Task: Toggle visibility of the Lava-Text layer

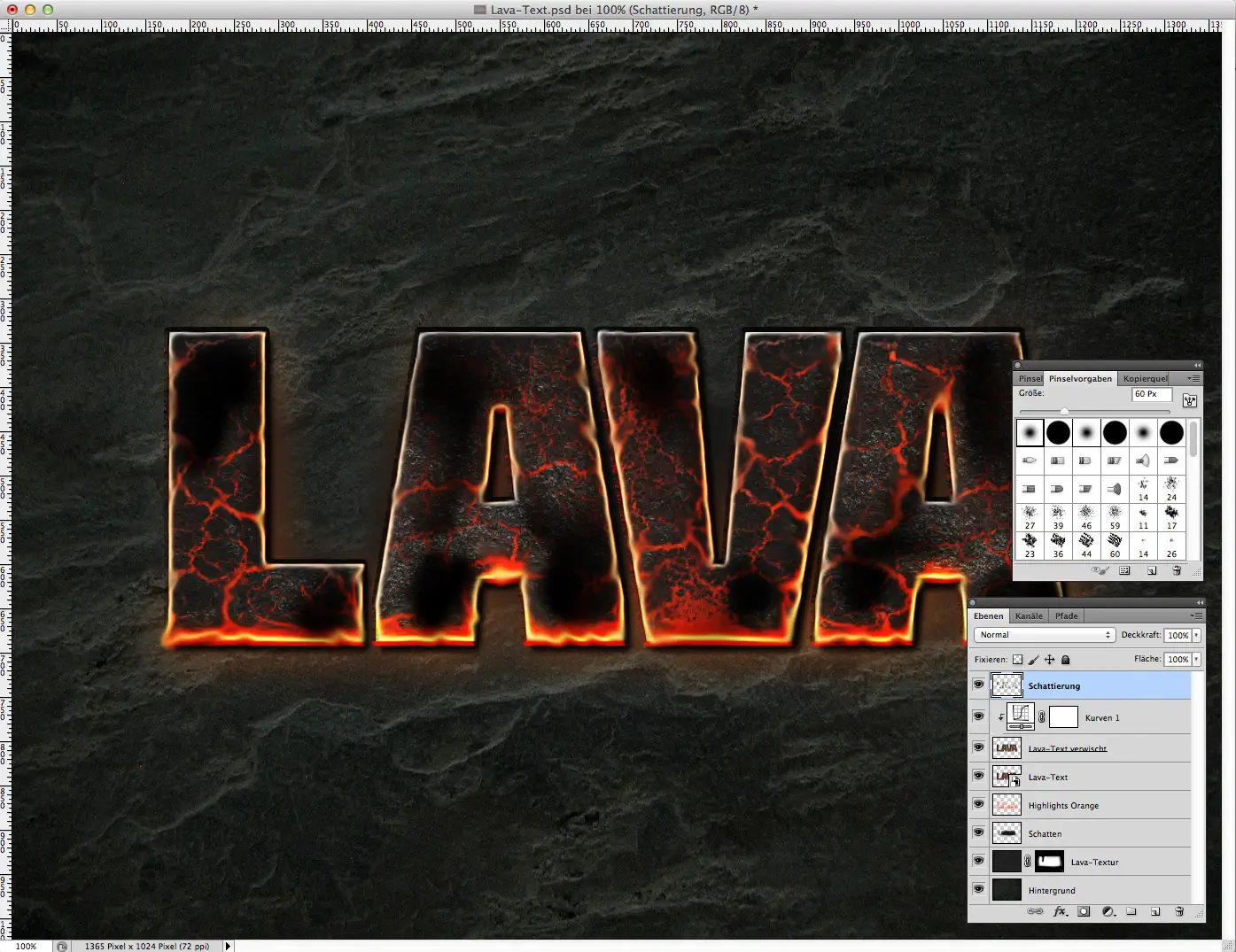Action: (x=978, y=777)
